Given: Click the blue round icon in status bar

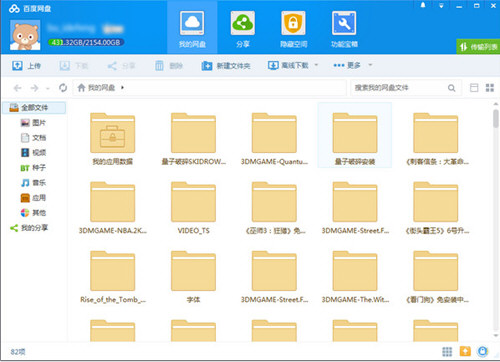Looking at the screenshot, I should (483, 351).
